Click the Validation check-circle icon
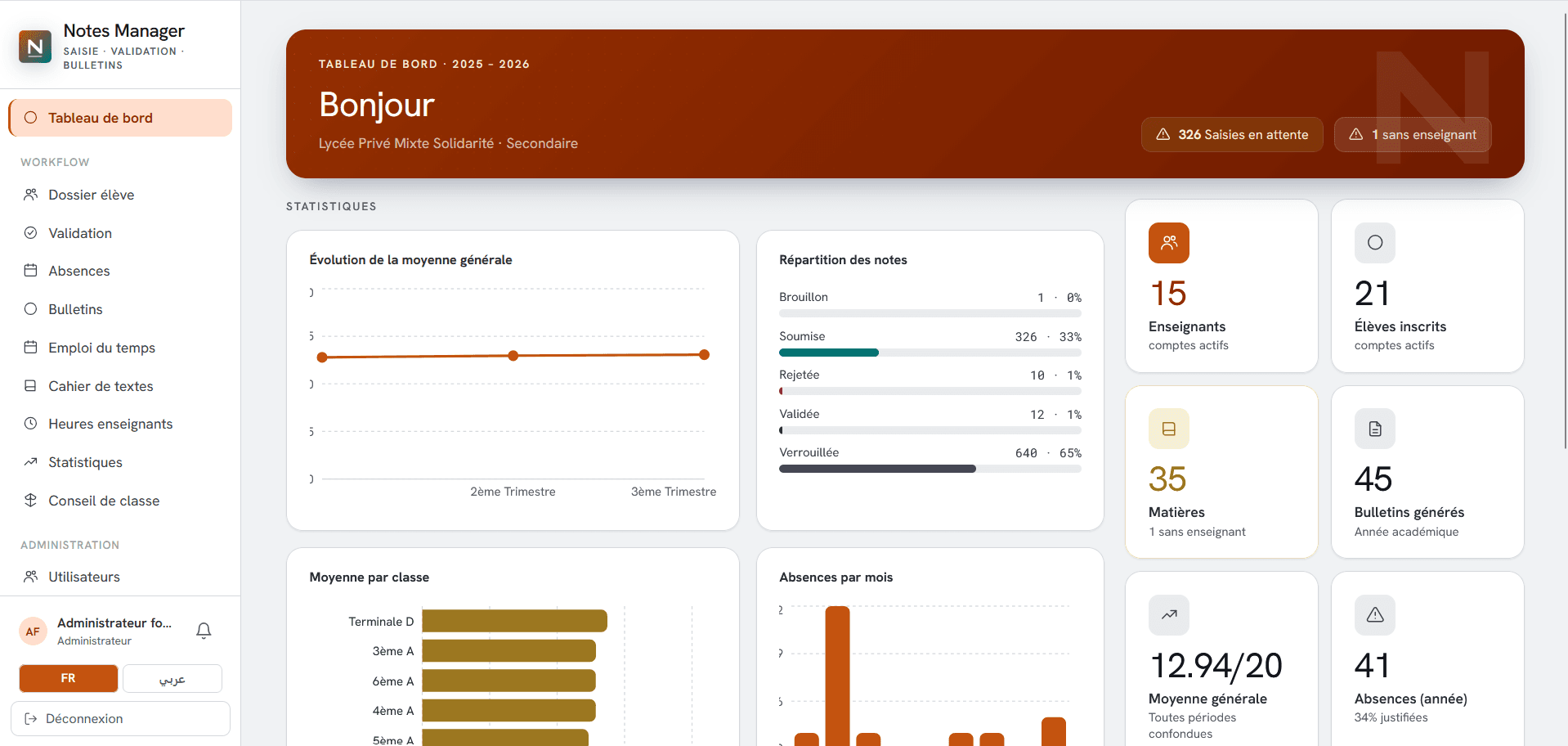 click(x=30, y=232)
